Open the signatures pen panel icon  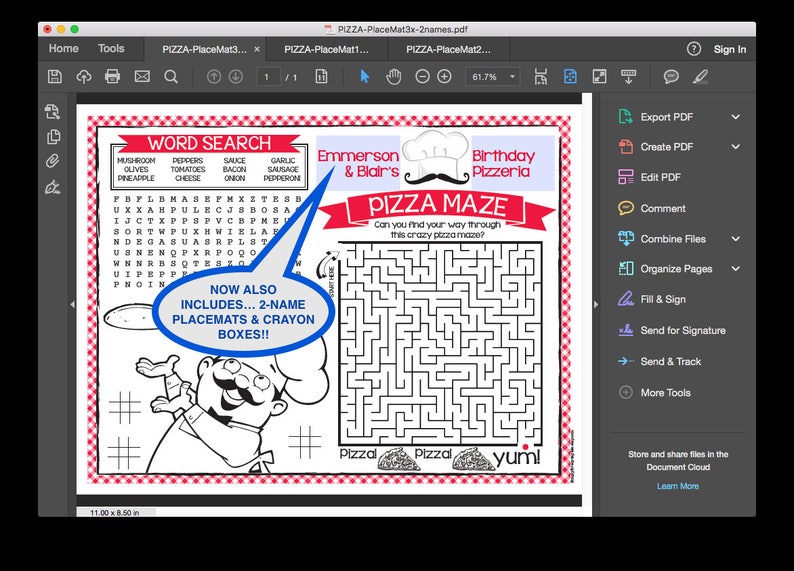(52, 187)
